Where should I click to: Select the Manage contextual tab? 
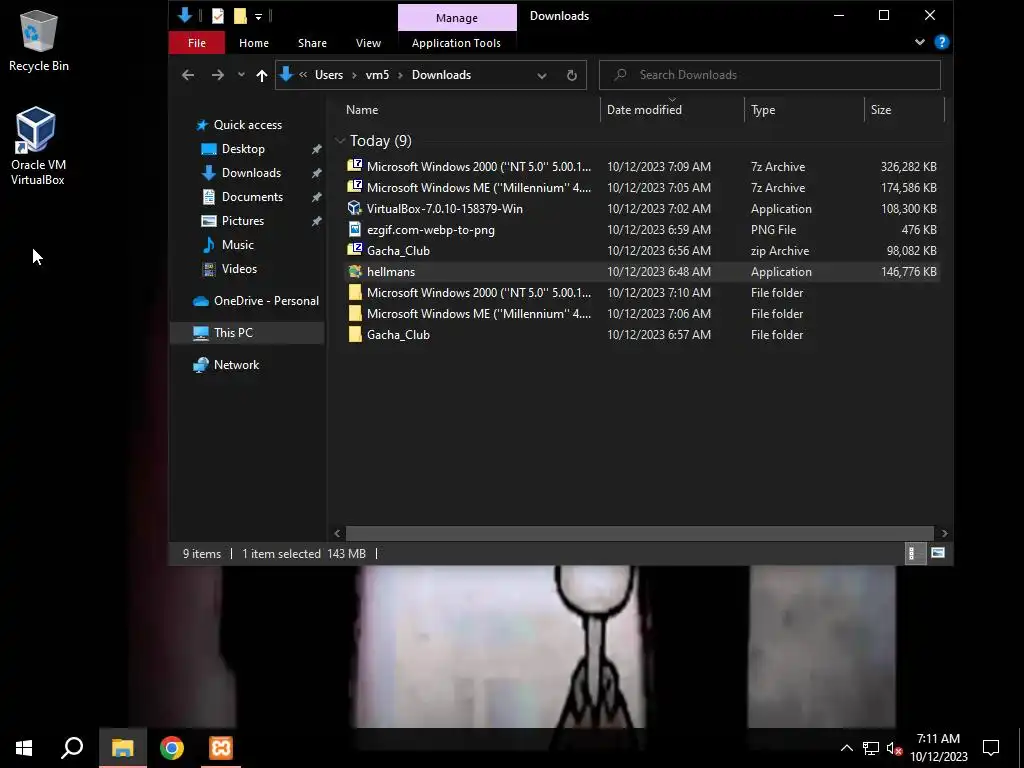[457, 18]
